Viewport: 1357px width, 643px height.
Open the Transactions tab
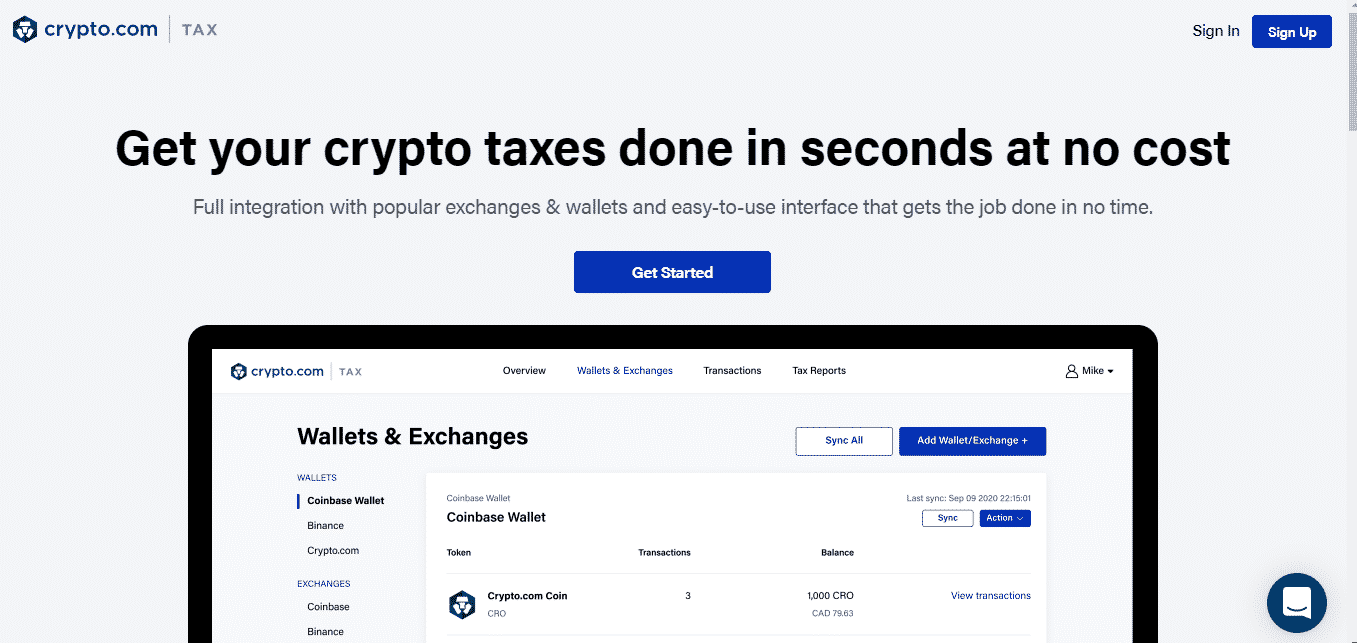[x=732, y=371]
